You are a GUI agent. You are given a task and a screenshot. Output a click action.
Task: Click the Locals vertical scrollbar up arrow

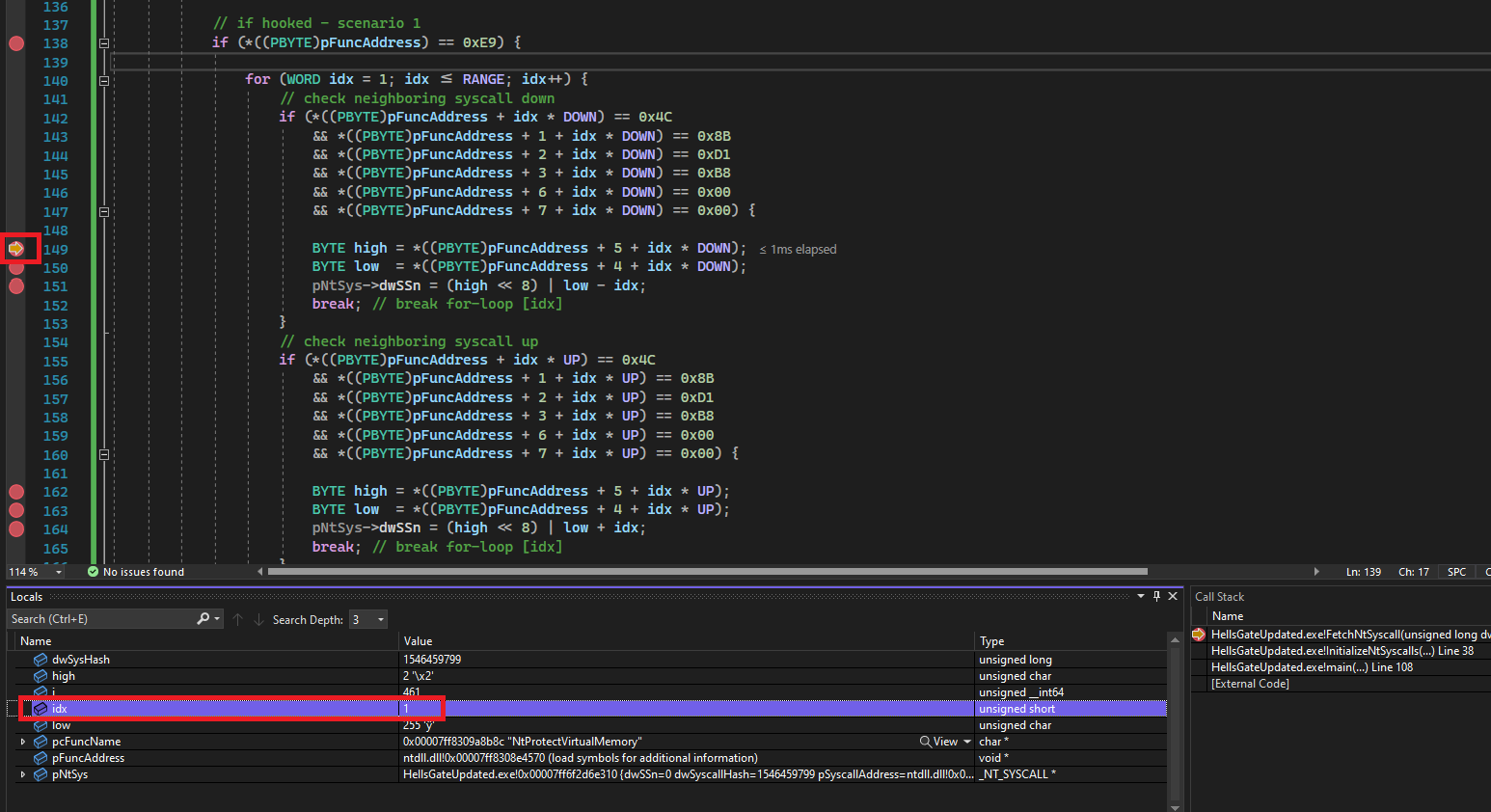click(x=1174, y=639)
